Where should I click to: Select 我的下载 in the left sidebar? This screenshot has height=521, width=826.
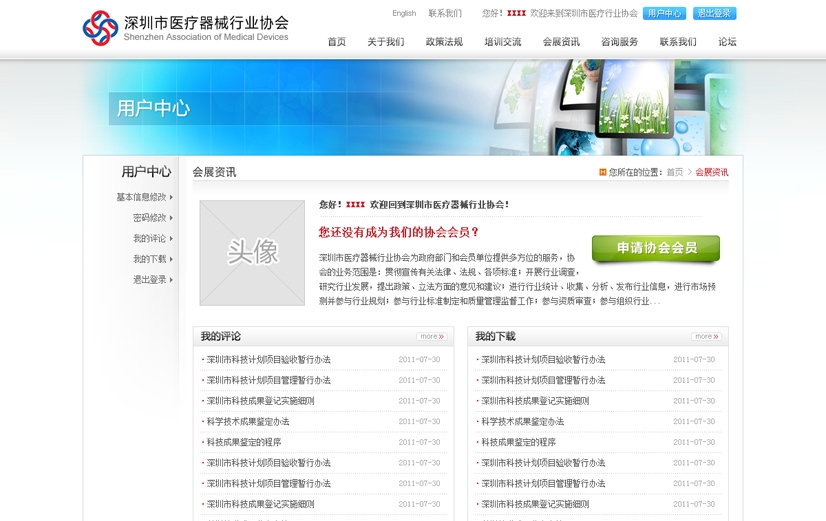150,259
